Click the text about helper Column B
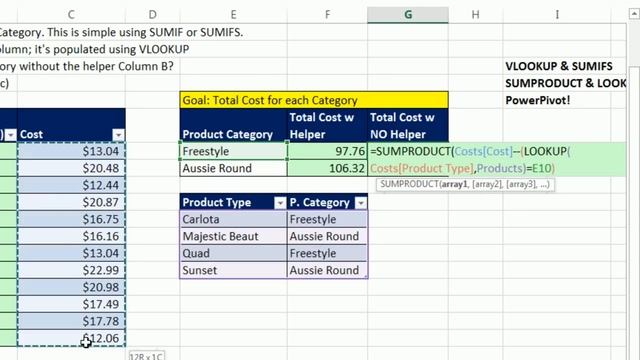The width and height of the screenshot is (640, 360). [x=87, y=66]
